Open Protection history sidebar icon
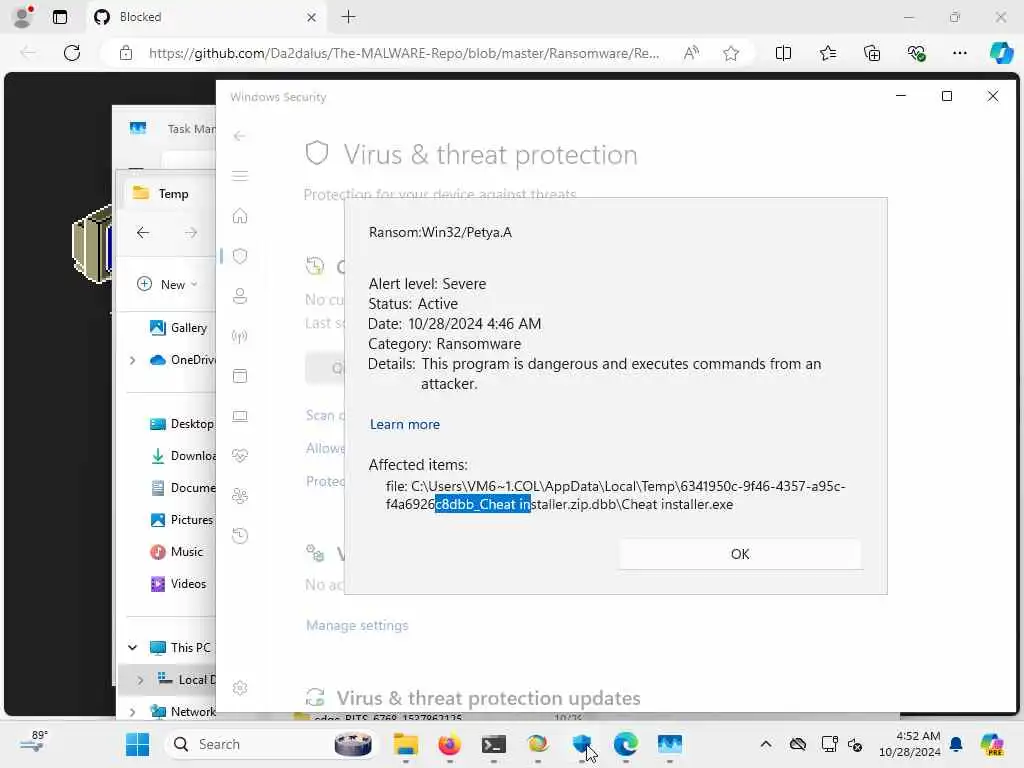The width and height of the screenshot is (1024, 768). pyautogui.click(x=240, y=536)
